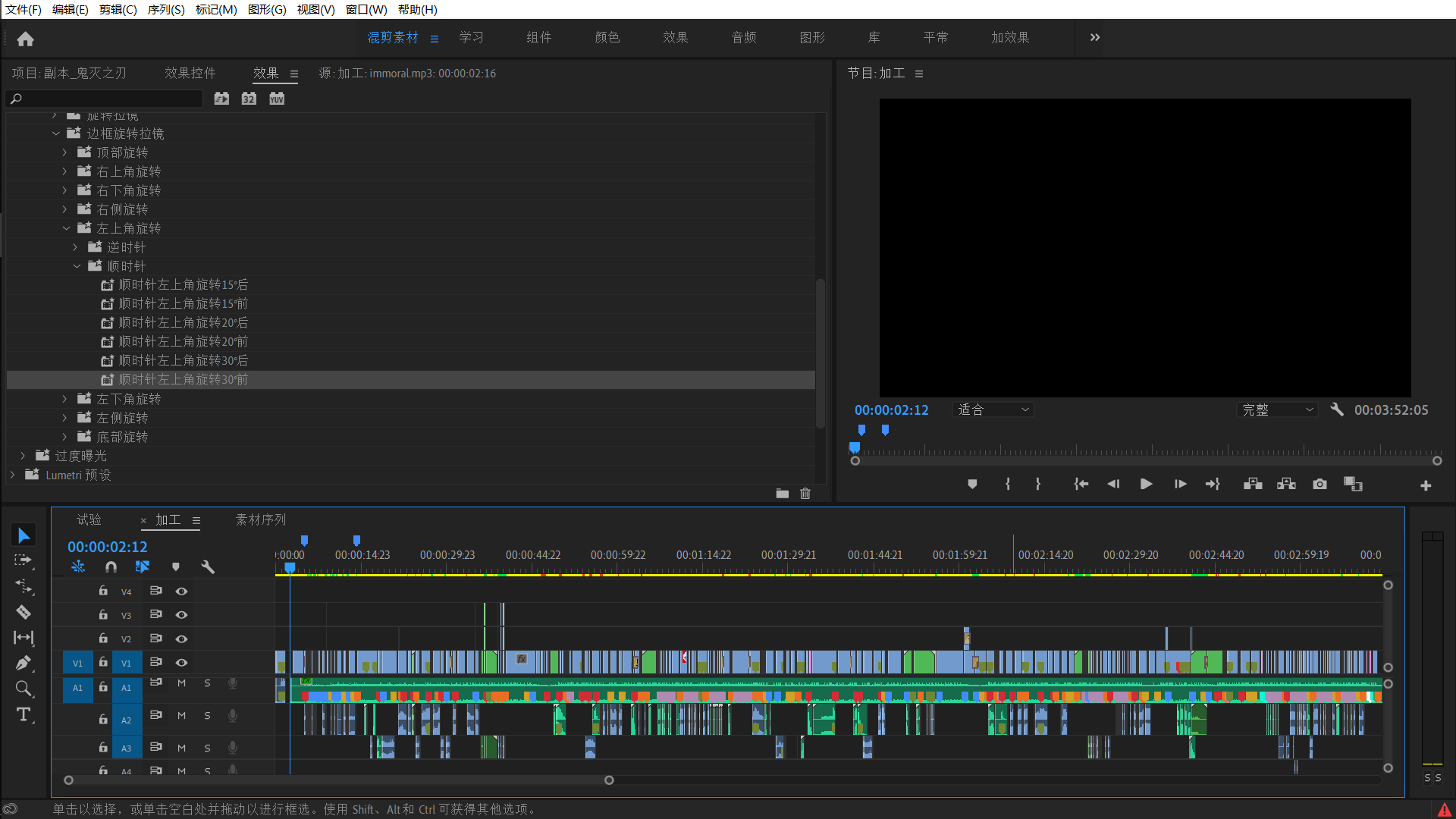
Task: Go to In point button
Action: (1081, 484)
